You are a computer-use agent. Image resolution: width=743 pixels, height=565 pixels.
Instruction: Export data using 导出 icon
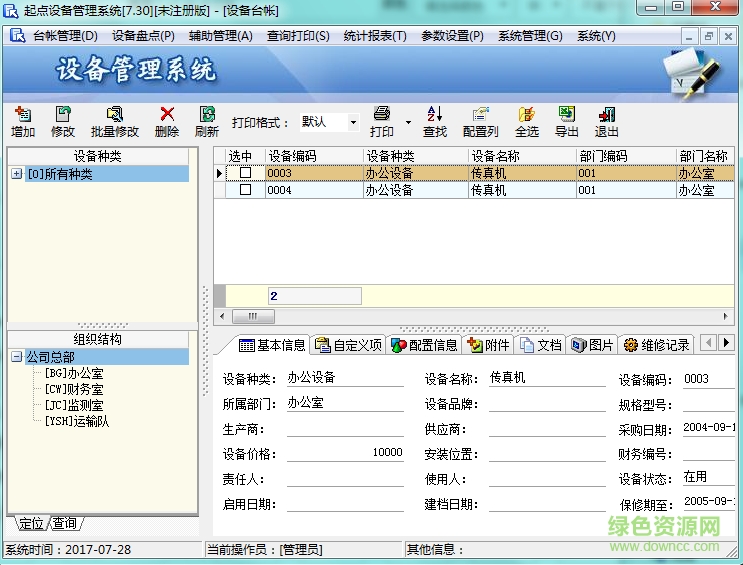567,115
